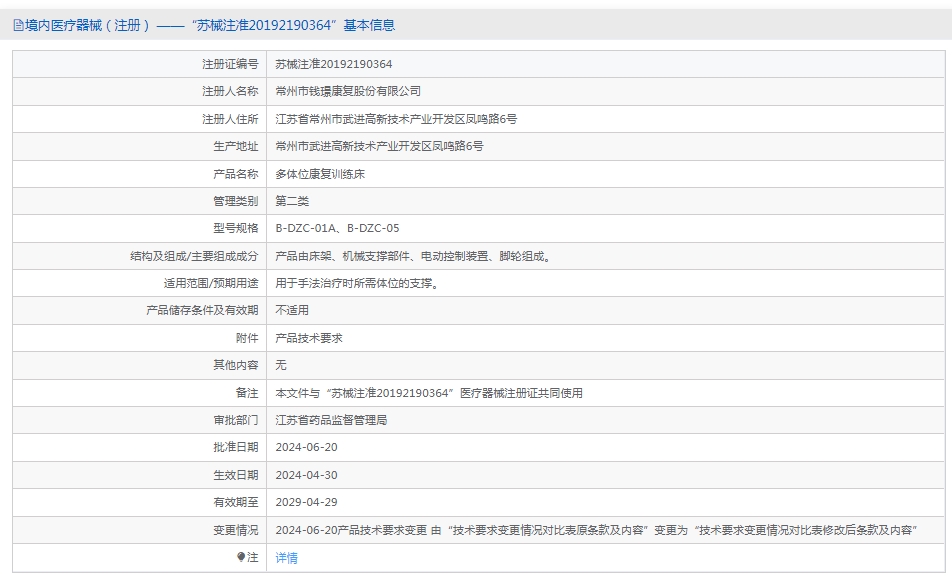Click the 适用范围/预期用途 label
The width and height of the screenshot is (952, 582).
coord(211,283)
